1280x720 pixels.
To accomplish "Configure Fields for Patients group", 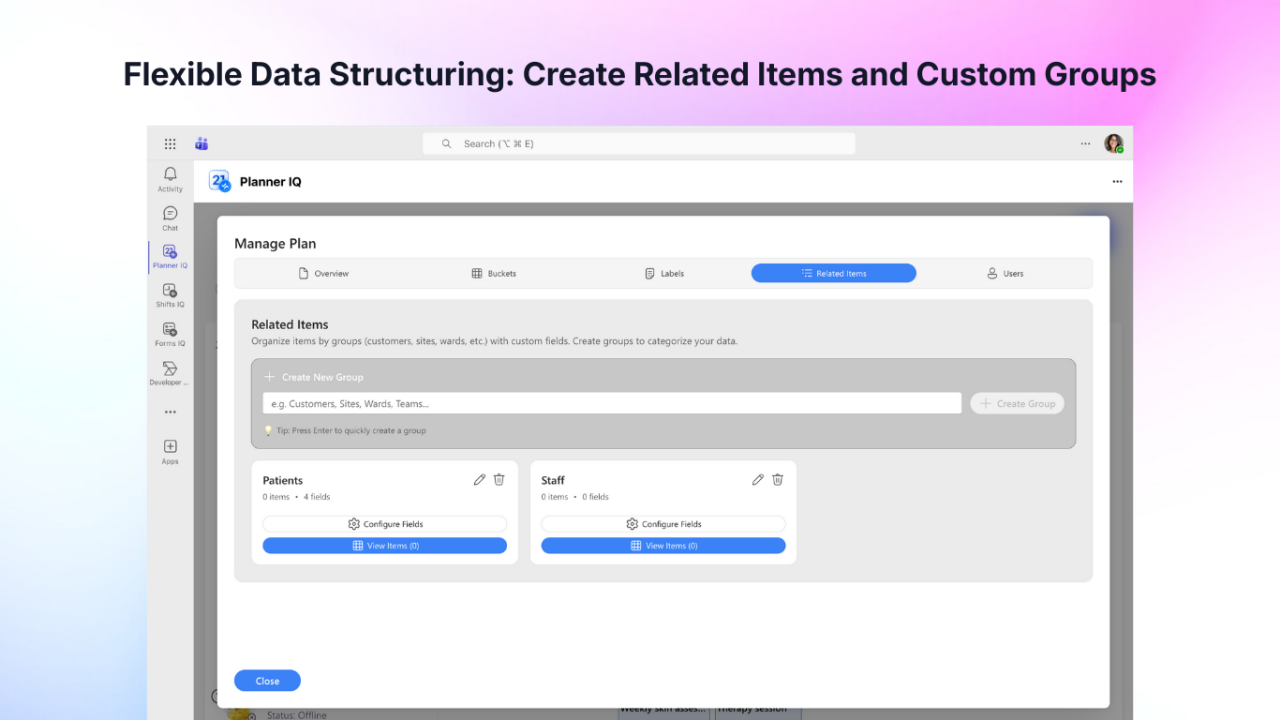I will [385, 524].
